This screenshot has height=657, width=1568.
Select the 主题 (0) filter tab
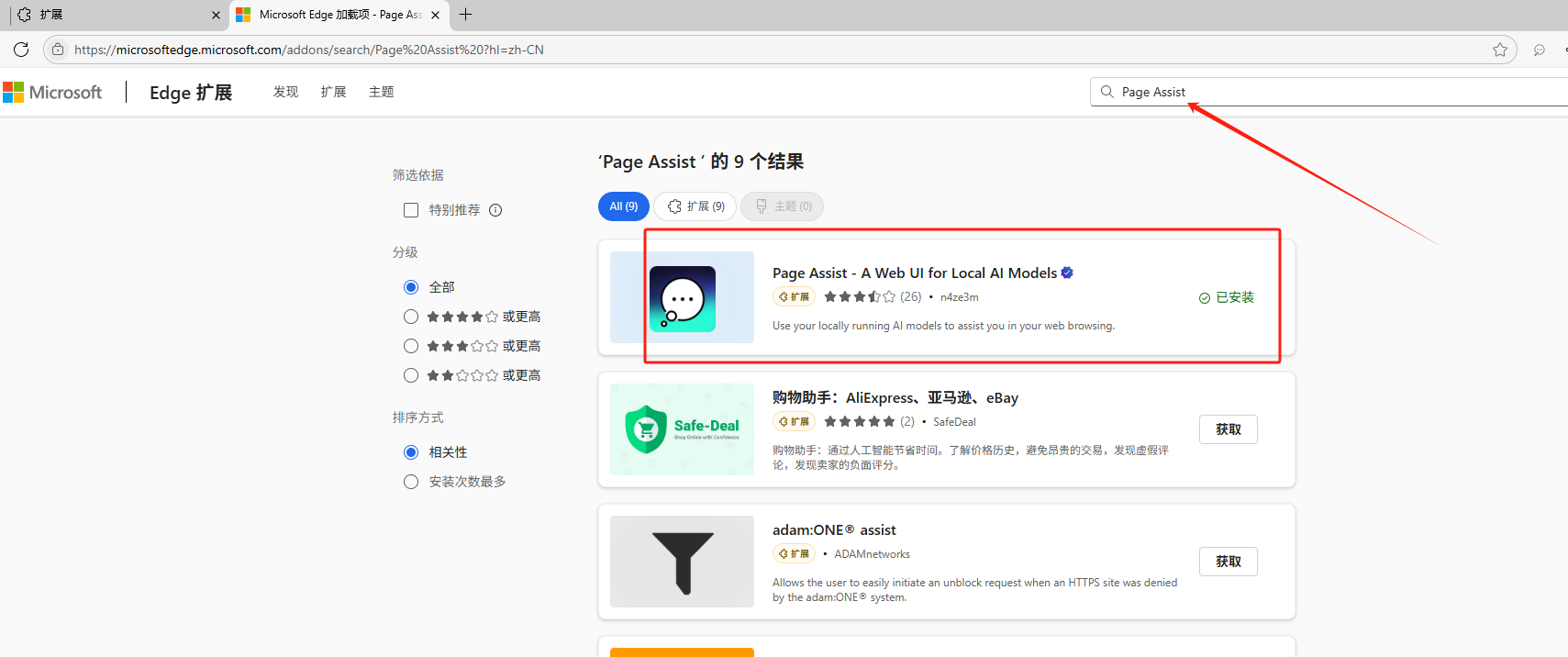tap(783, 206)
